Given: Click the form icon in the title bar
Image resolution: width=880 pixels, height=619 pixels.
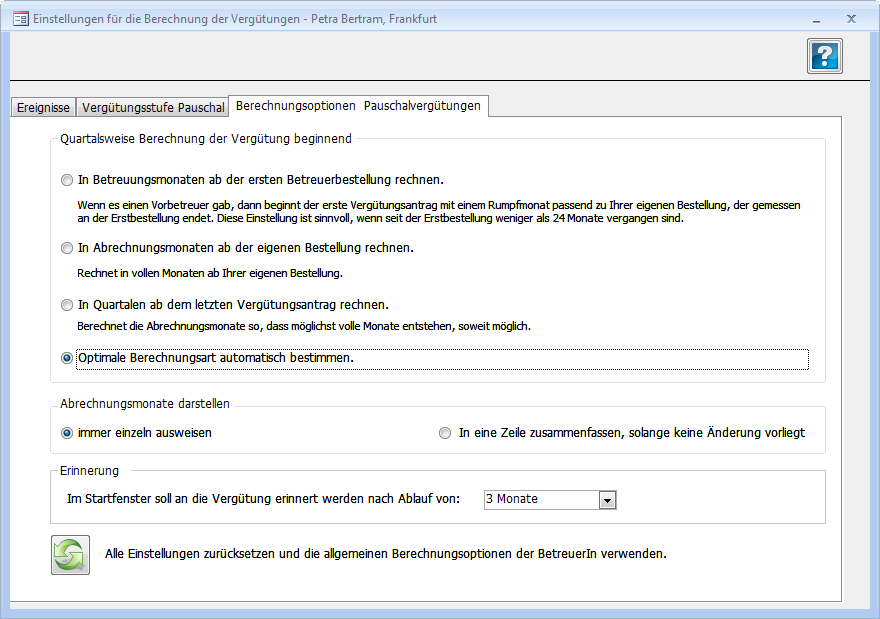Looking at the screenshot, I should (x=21, y=19).
